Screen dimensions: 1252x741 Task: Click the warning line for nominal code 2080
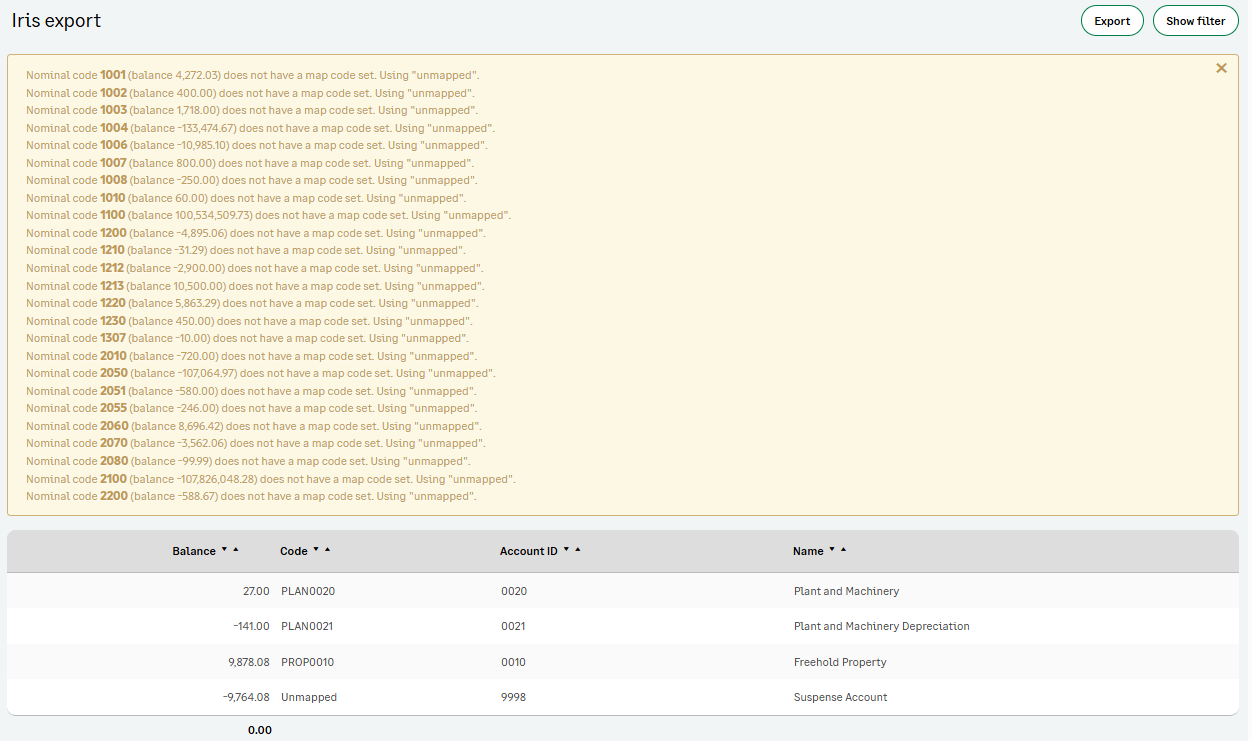pos(248,461)
